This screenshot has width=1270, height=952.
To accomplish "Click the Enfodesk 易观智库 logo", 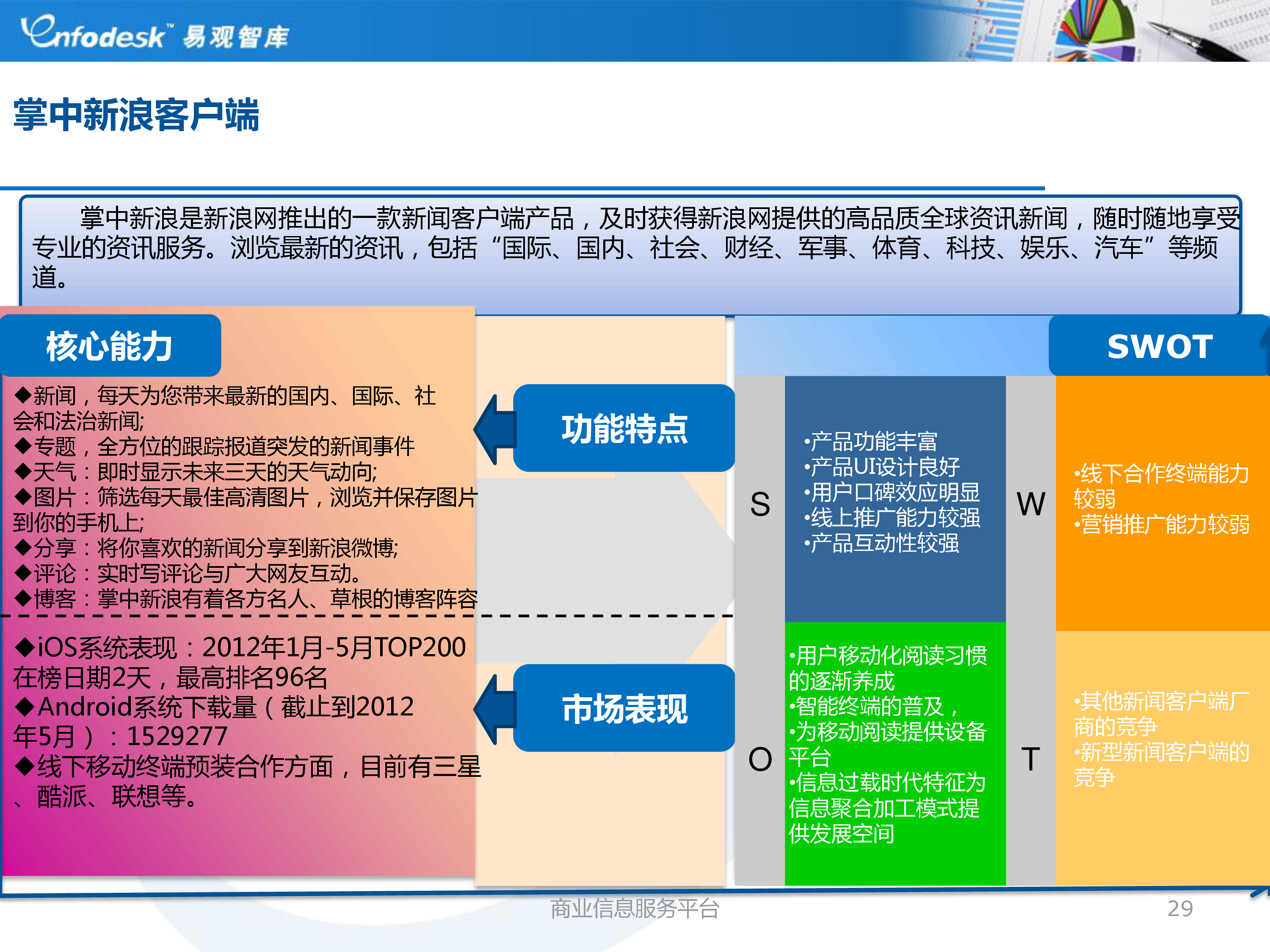I will click(155, 33).
